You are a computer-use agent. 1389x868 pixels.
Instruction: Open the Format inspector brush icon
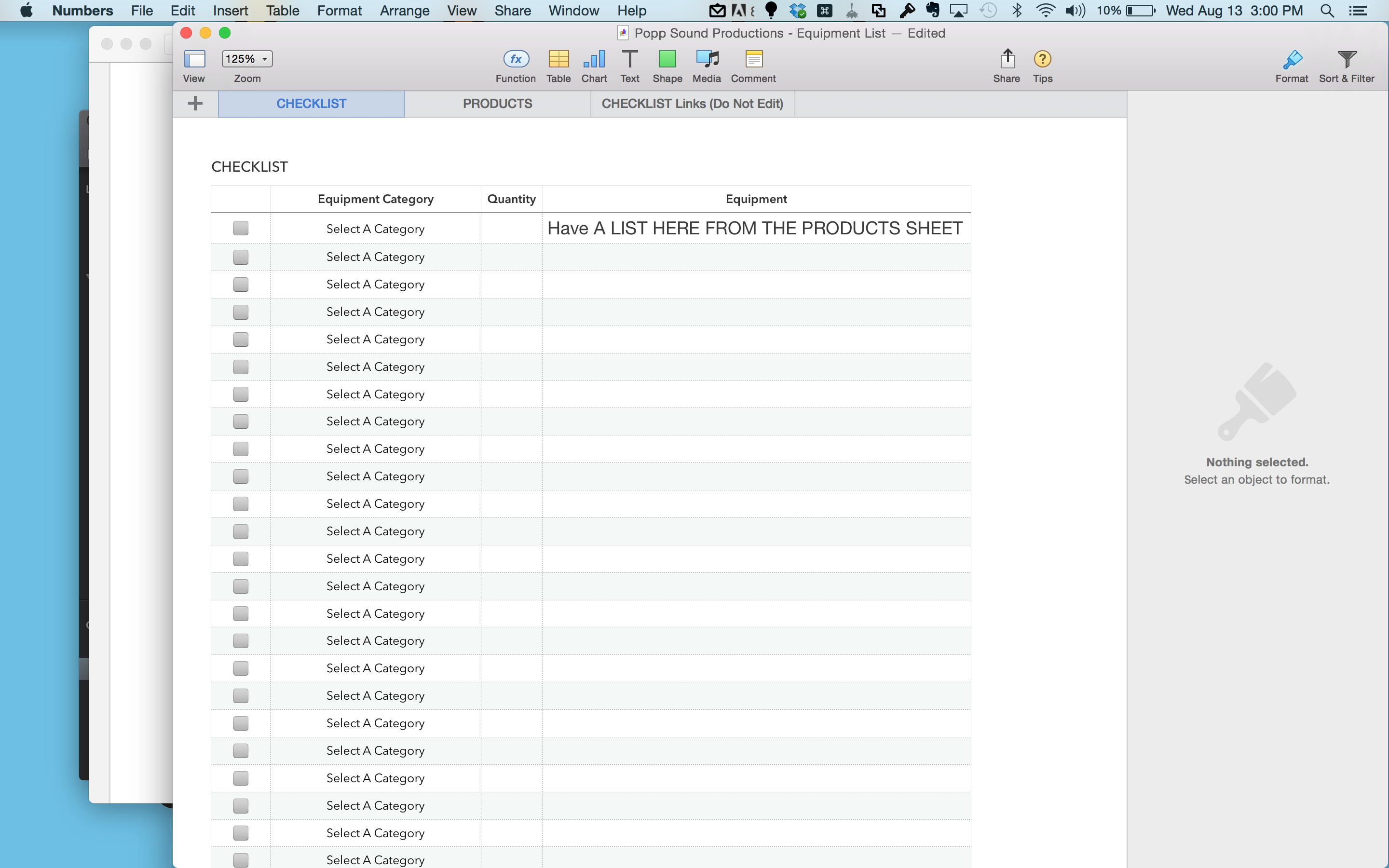[x=1292, y=59]
